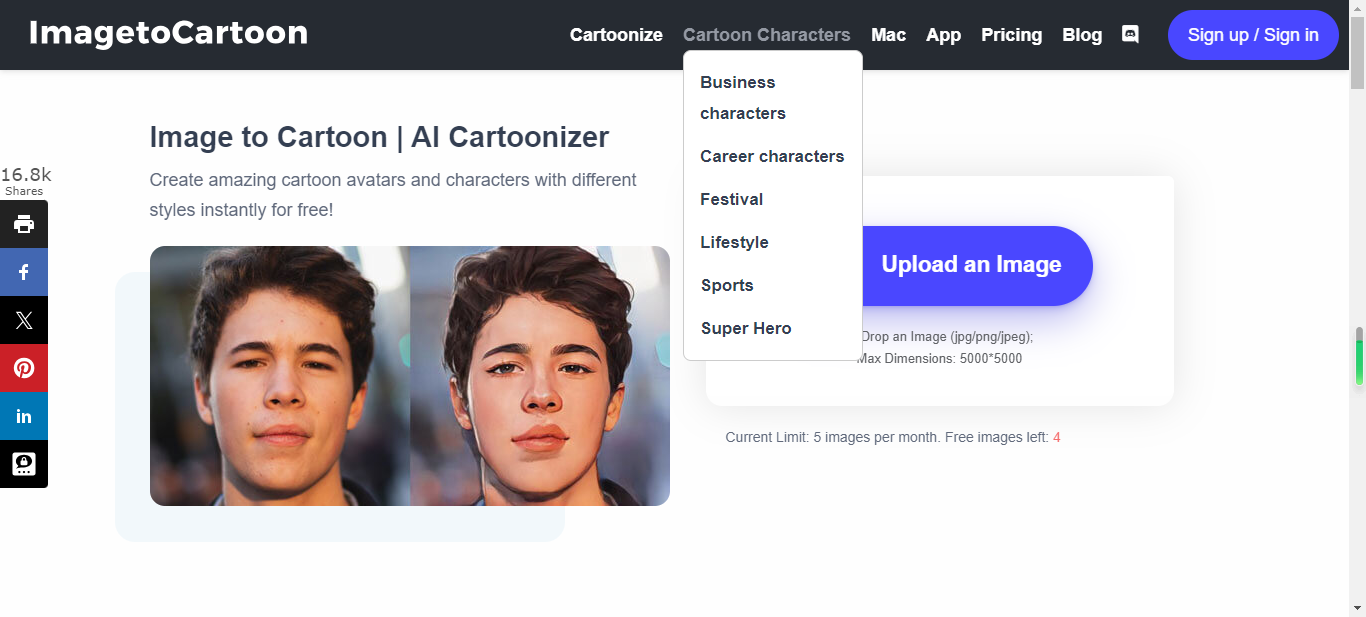Share via the X (Twitter) icon
Viewport: 1366px width, 617px height.
click(x=24, y=320)
